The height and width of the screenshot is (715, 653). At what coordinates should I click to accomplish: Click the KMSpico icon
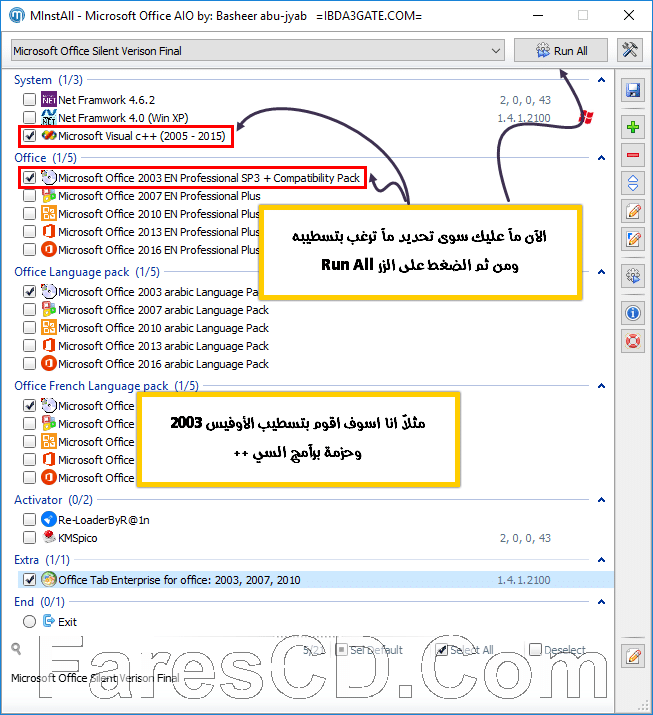[49, 538]
